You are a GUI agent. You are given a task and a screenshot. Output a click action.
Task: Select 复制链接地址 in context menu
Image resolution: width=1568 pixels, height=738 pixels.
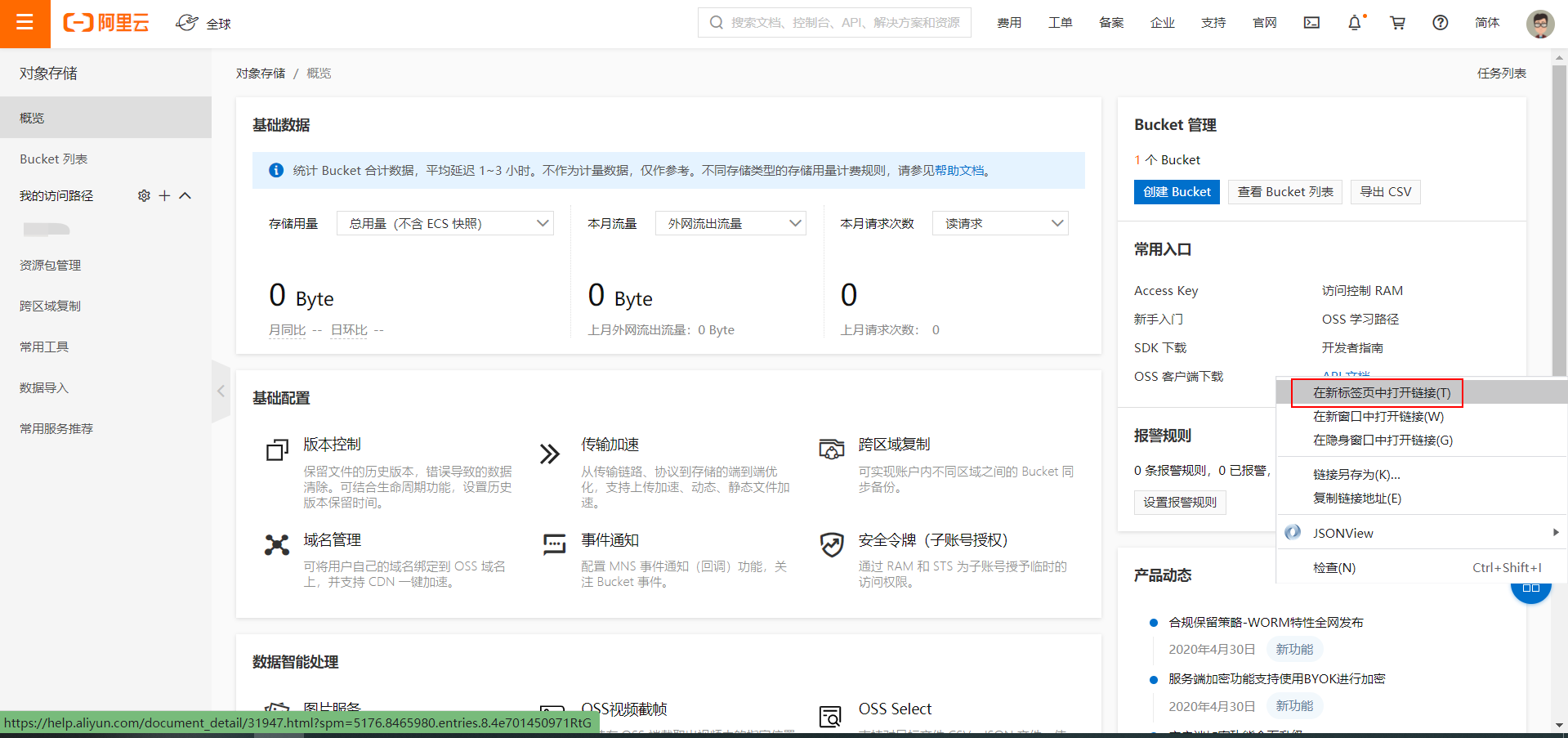[1422, 499]
